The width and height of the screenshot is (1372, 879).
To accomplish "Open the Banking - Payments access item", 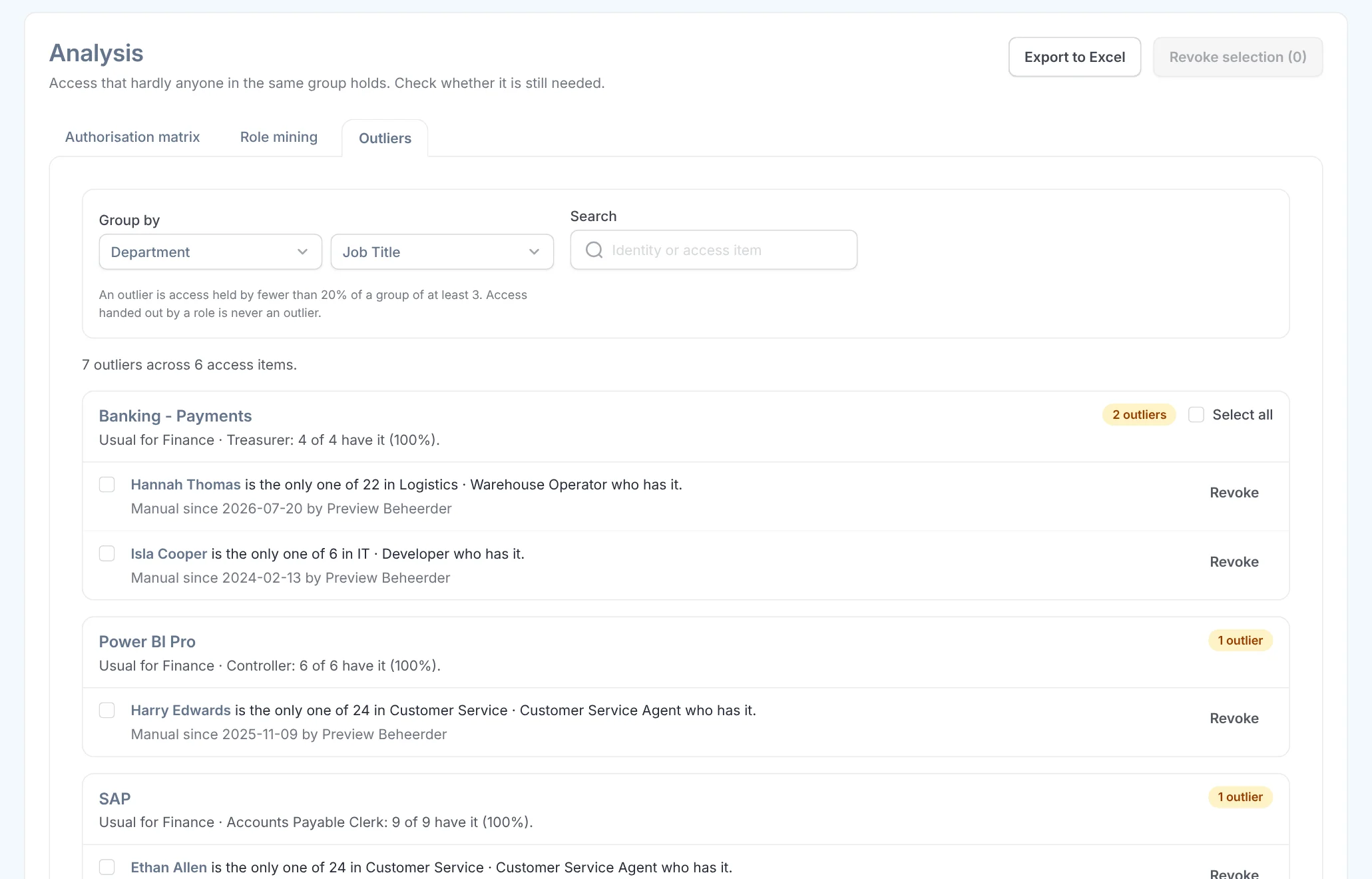I will [175, 416].
